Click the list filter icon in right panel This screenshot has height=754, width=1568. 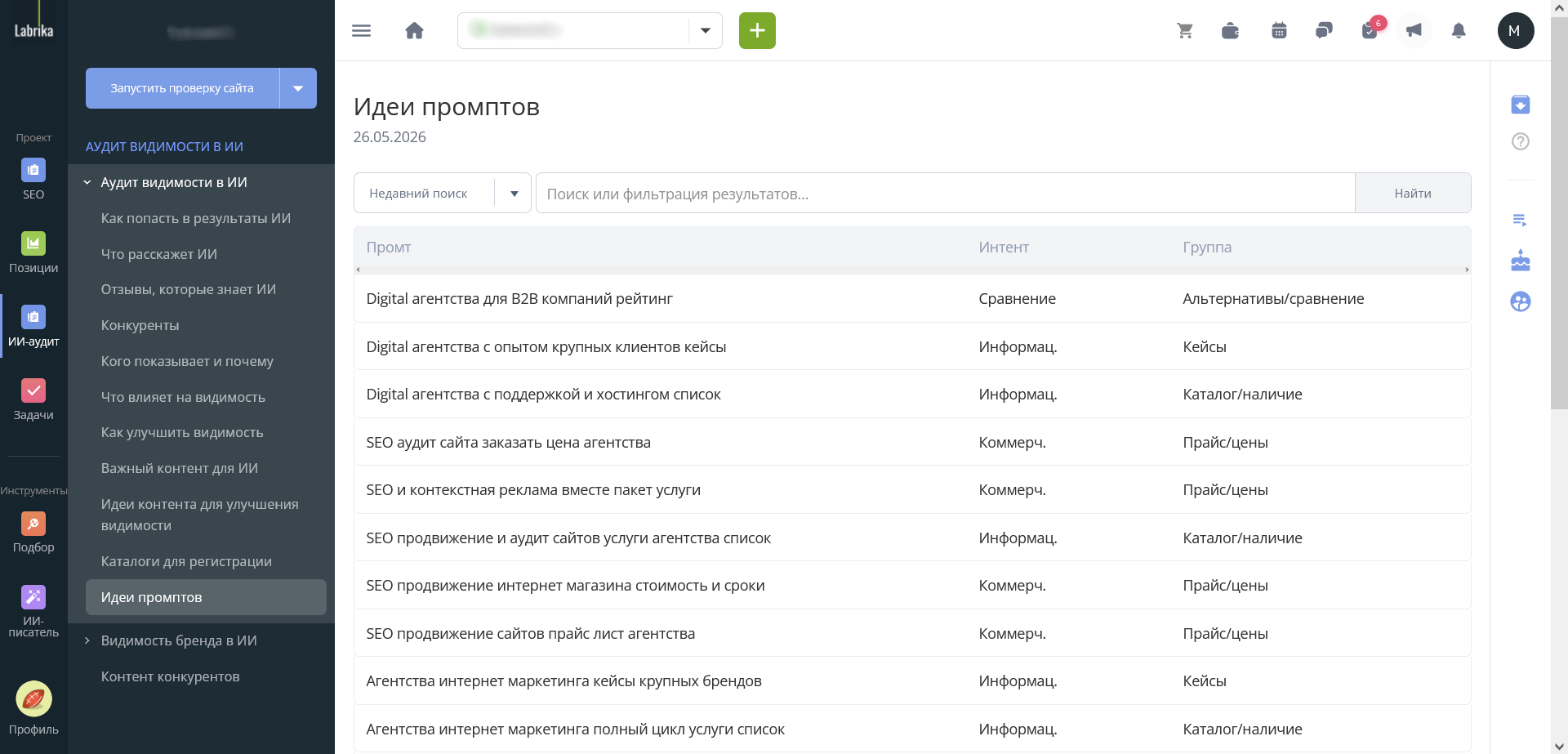coord(1520,220)
